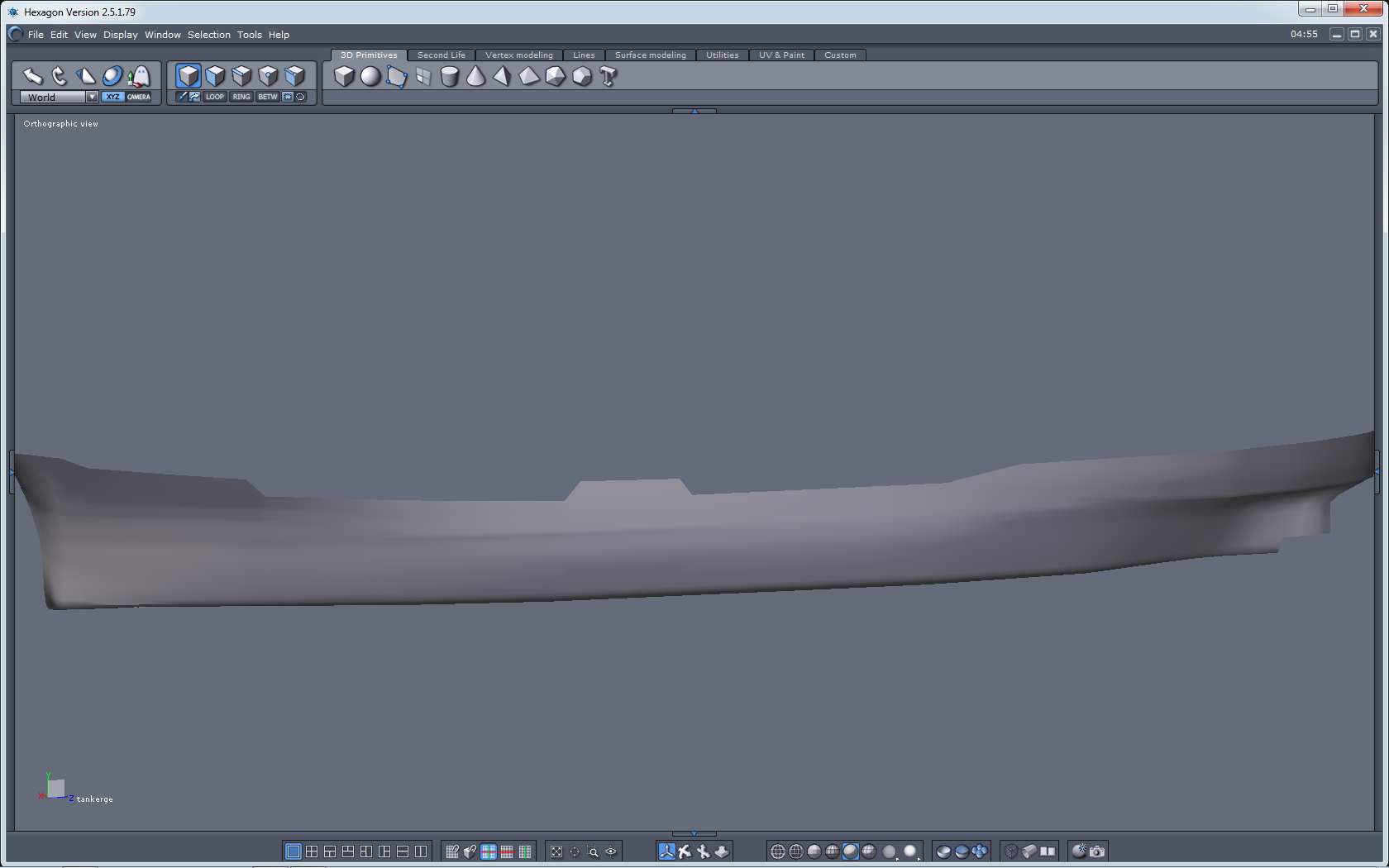Switch to the Vertex modeling tab

tap(519, 55)
